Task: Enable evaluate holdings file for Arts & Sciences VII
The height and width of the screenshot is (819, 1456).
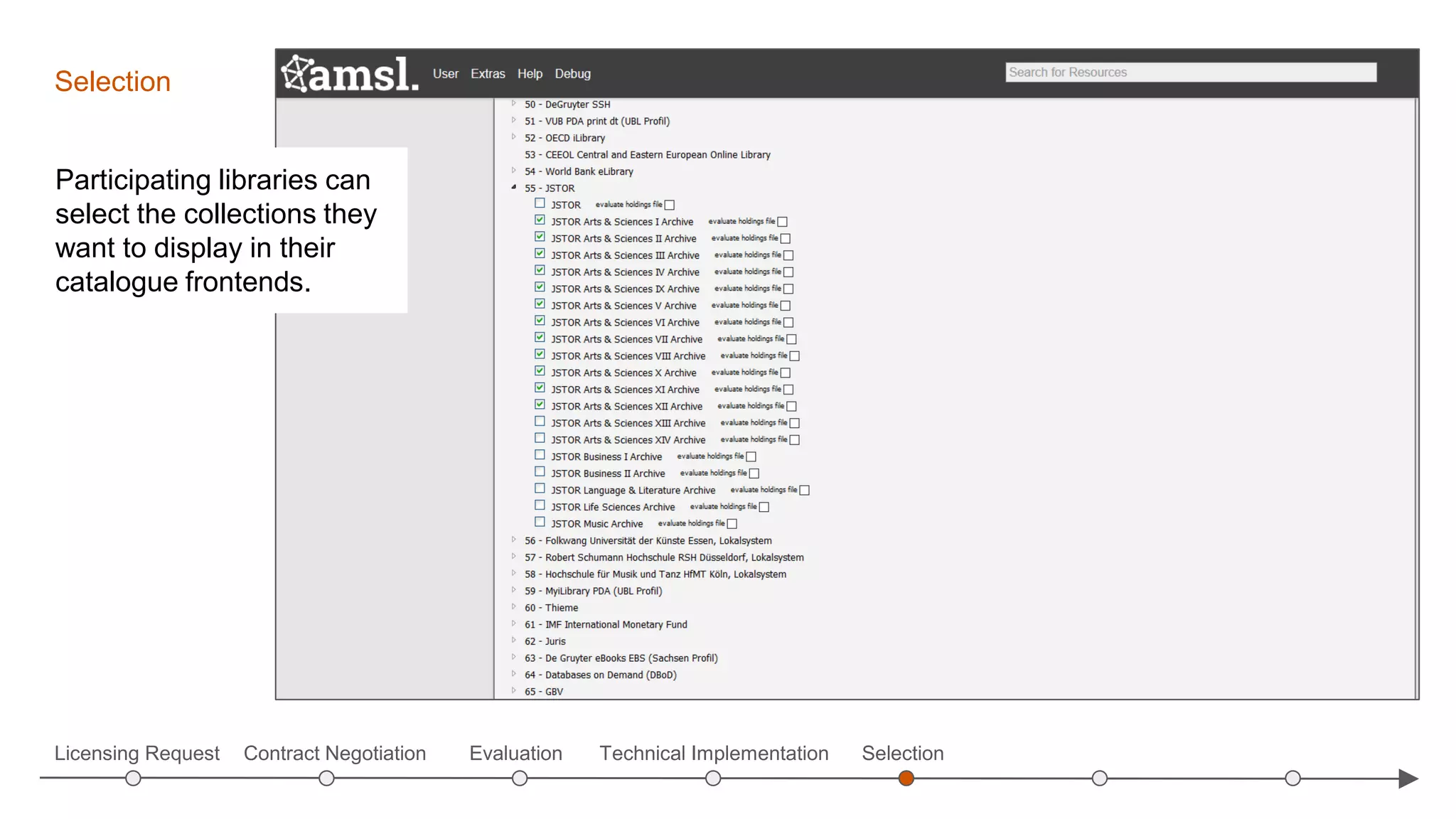Action: tap(791, 339)
